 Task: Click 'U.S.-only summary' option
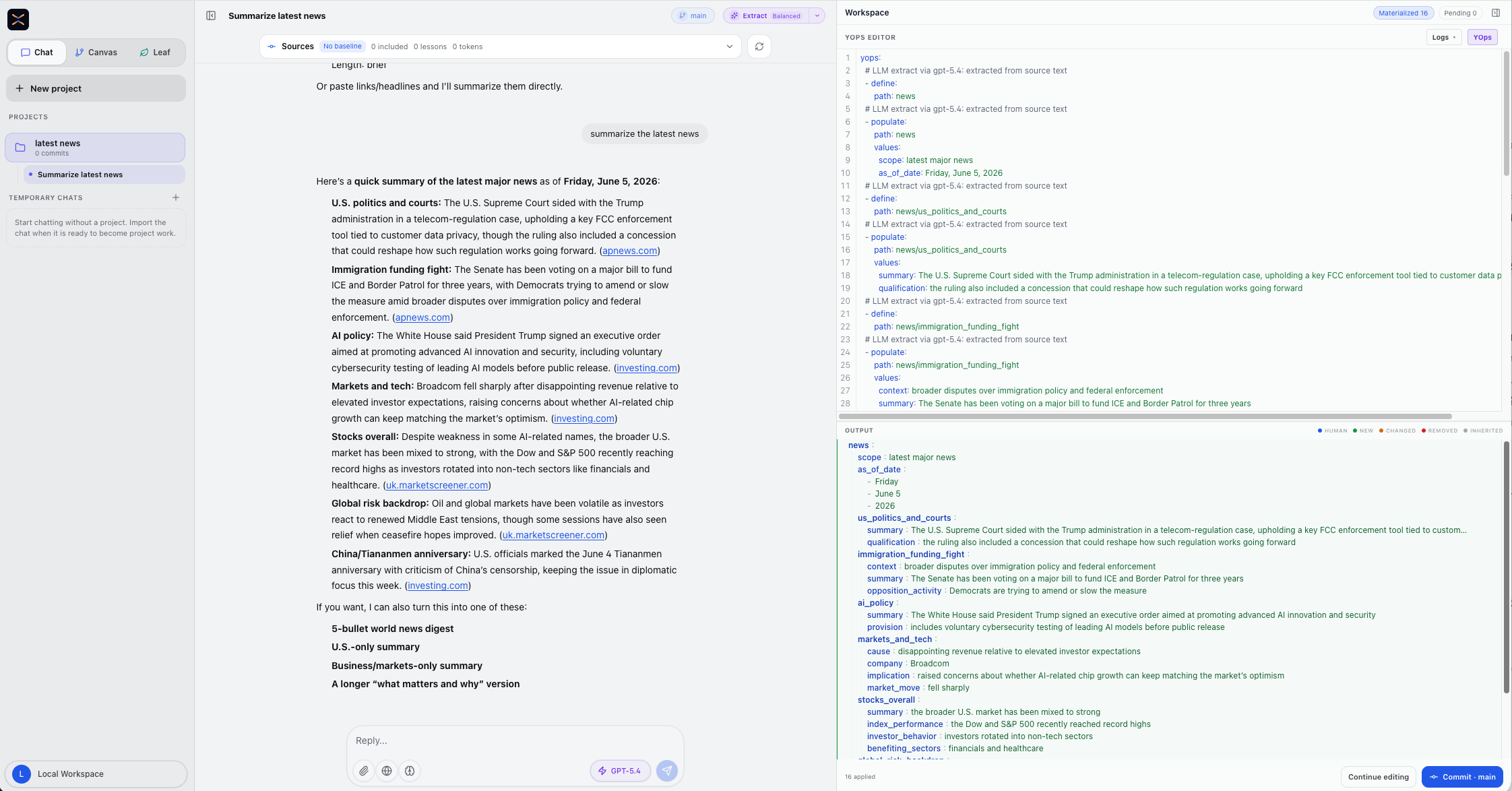(x=375, y=647)
